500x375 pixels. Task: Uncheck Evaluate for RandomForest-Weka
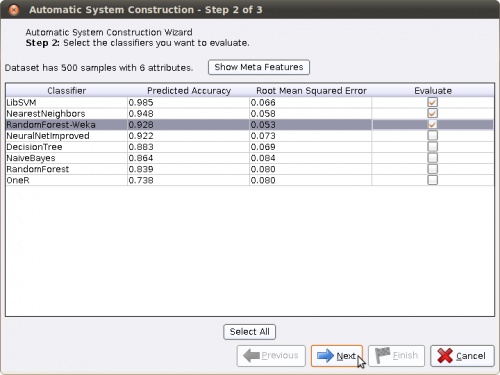tap(432, 125)
